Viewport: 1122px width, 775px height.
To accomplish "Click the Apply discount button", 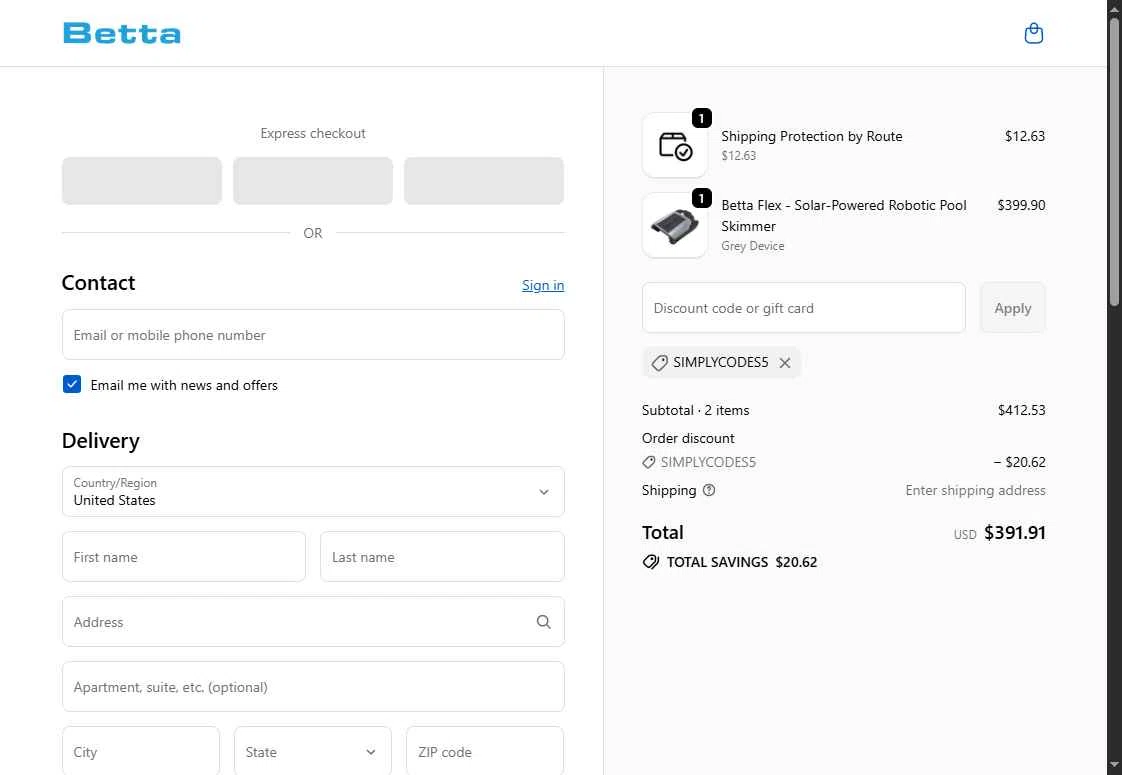I will (1013, 308).
